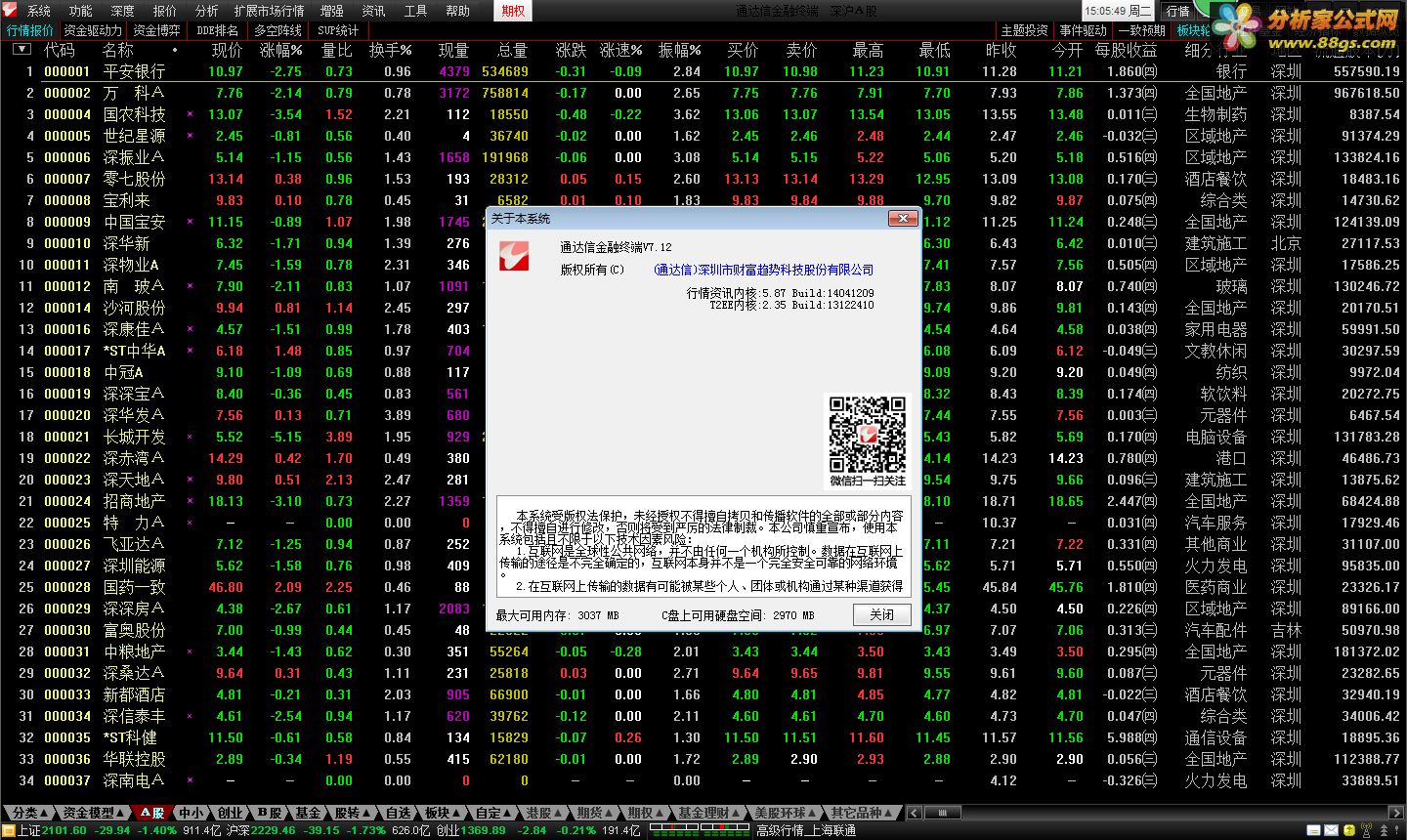Switch to the DDE排名 tab
1407x840 pixels.
[217, 30]
